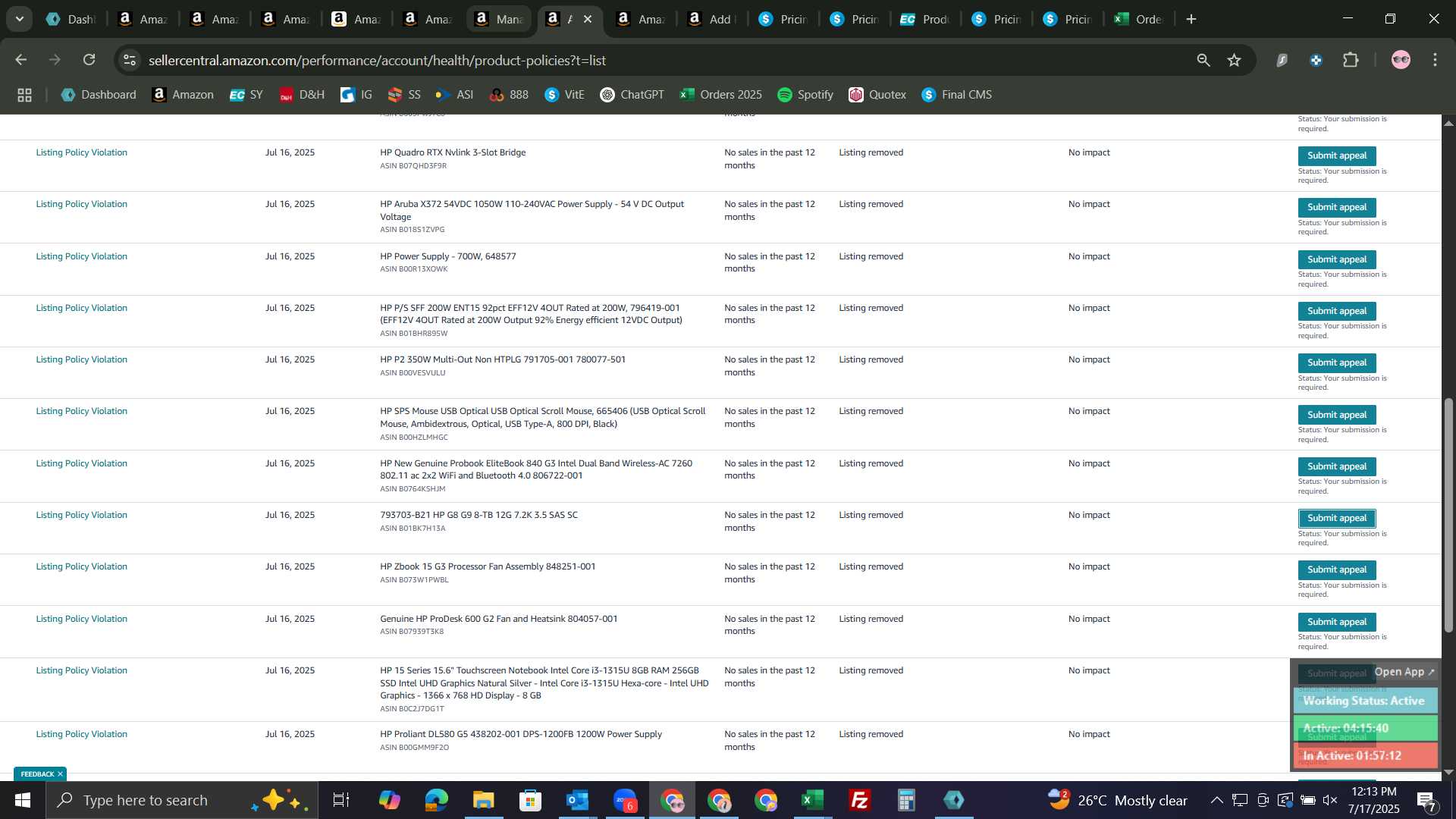Open Task View on the taskbar
Screen dimensions: 1456x819
point(341,800)
